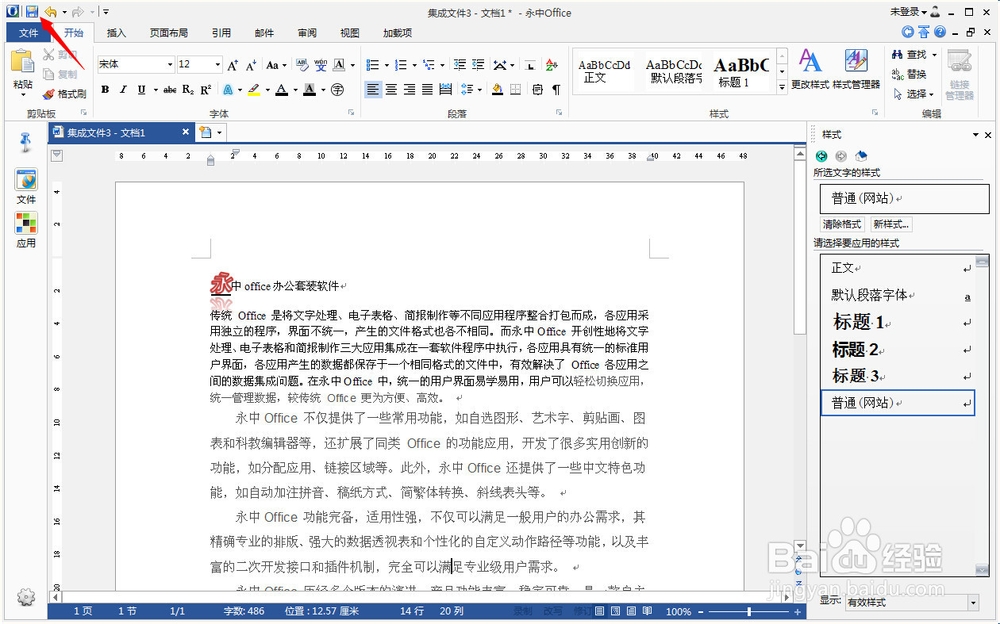Click the pin icon in left sidebar
This screenshot has width=1000, height=624.
click(26, 142)
